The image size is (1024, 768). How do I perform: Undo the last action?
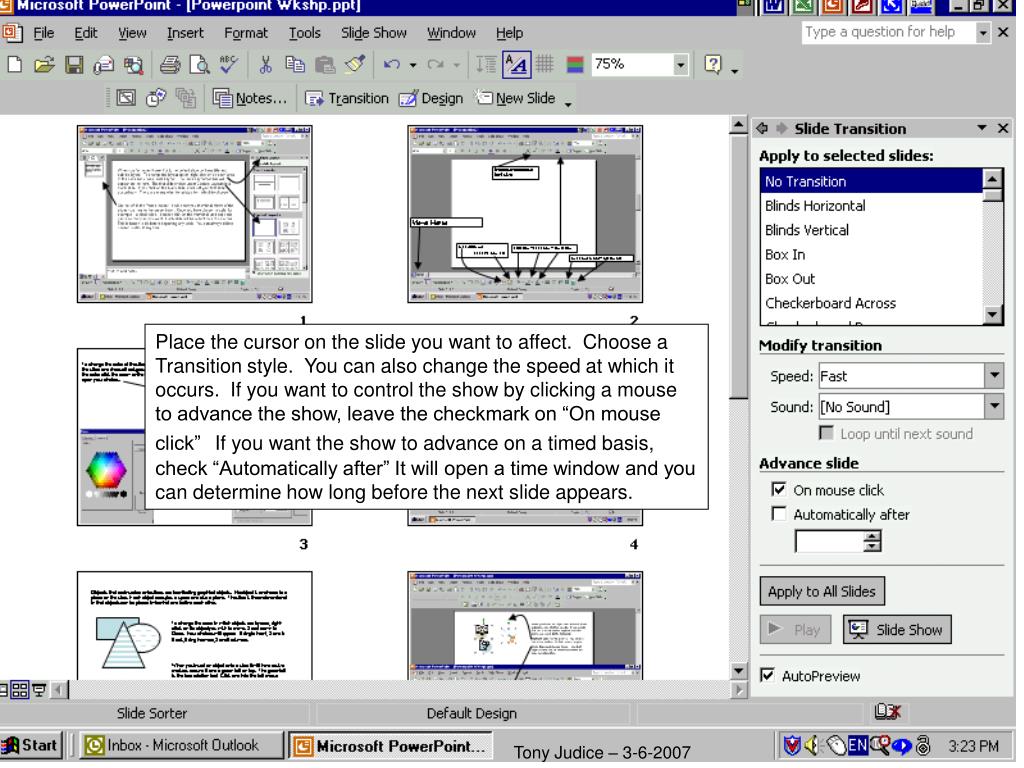(391, 65)
